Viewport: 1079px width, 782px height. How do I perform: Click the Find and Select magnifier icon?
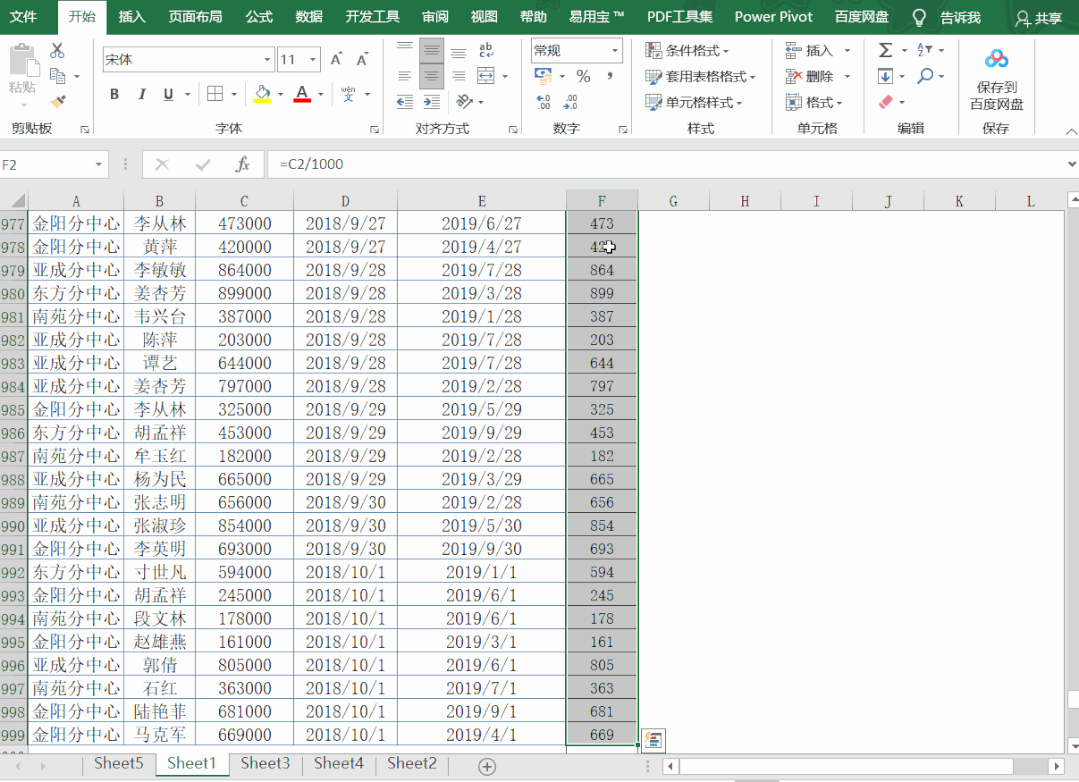[x=926, y=76]
